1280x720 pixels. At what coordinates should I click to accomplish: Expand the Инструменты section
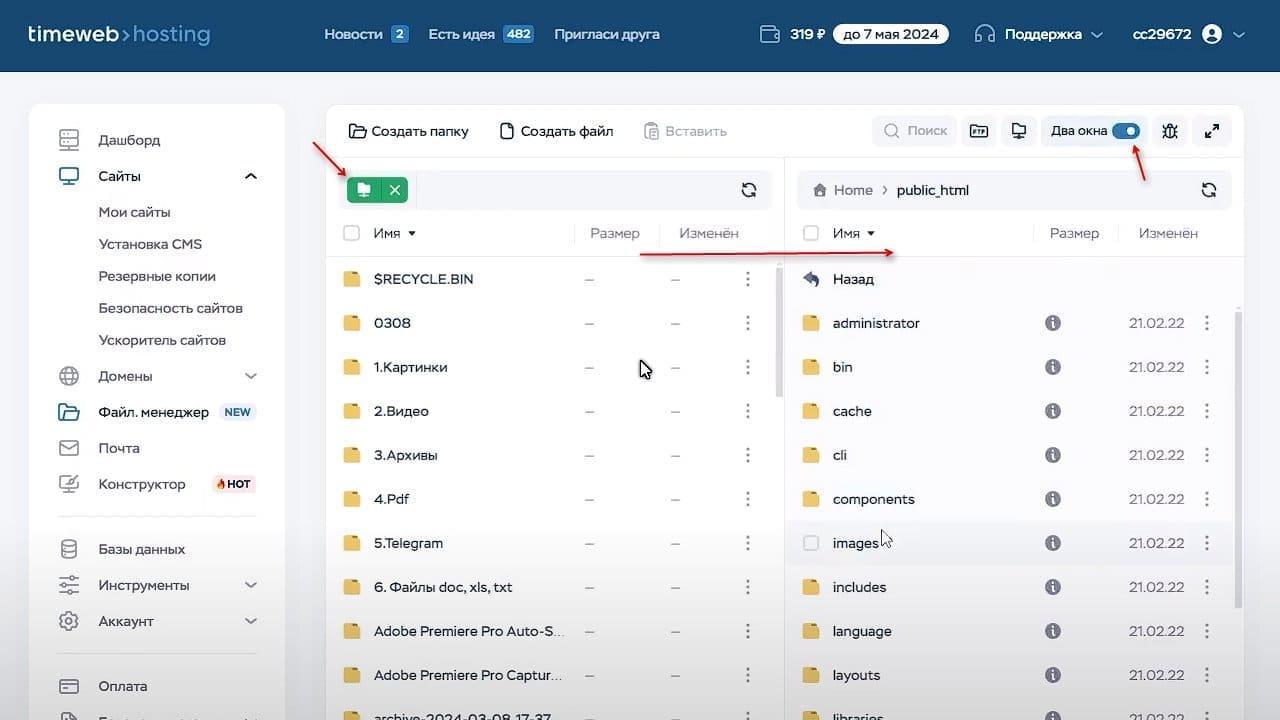tap(251, 585)
